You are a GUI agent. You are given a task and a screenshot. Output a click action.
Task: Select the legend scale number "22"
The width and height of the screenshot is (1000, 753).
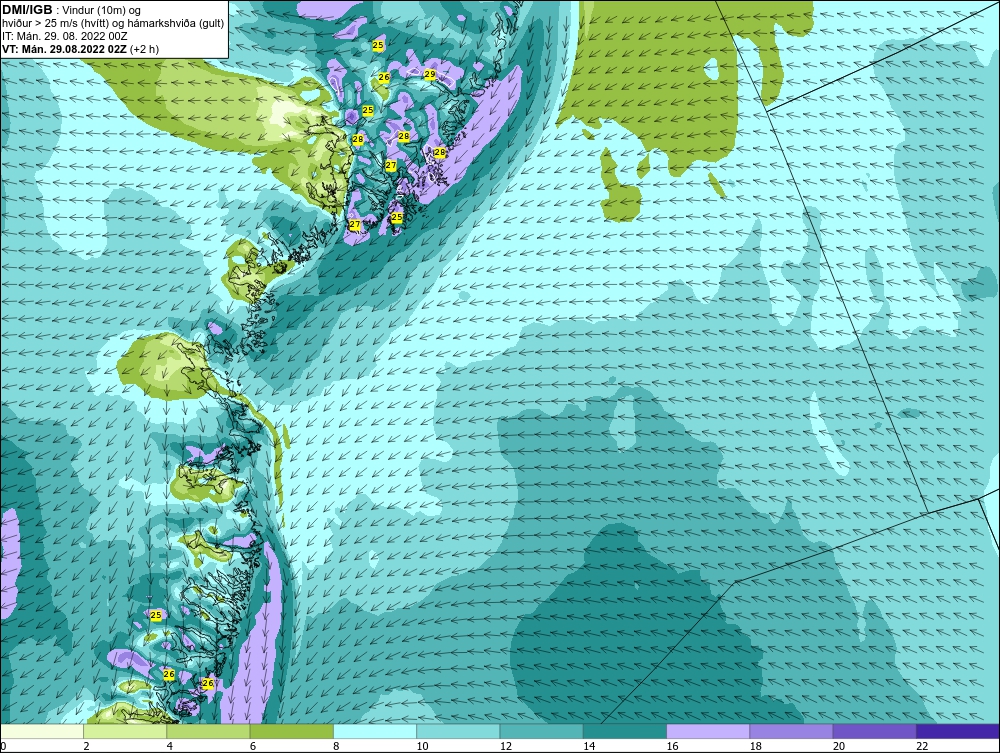pyautogui.click(x=922, y=746)
